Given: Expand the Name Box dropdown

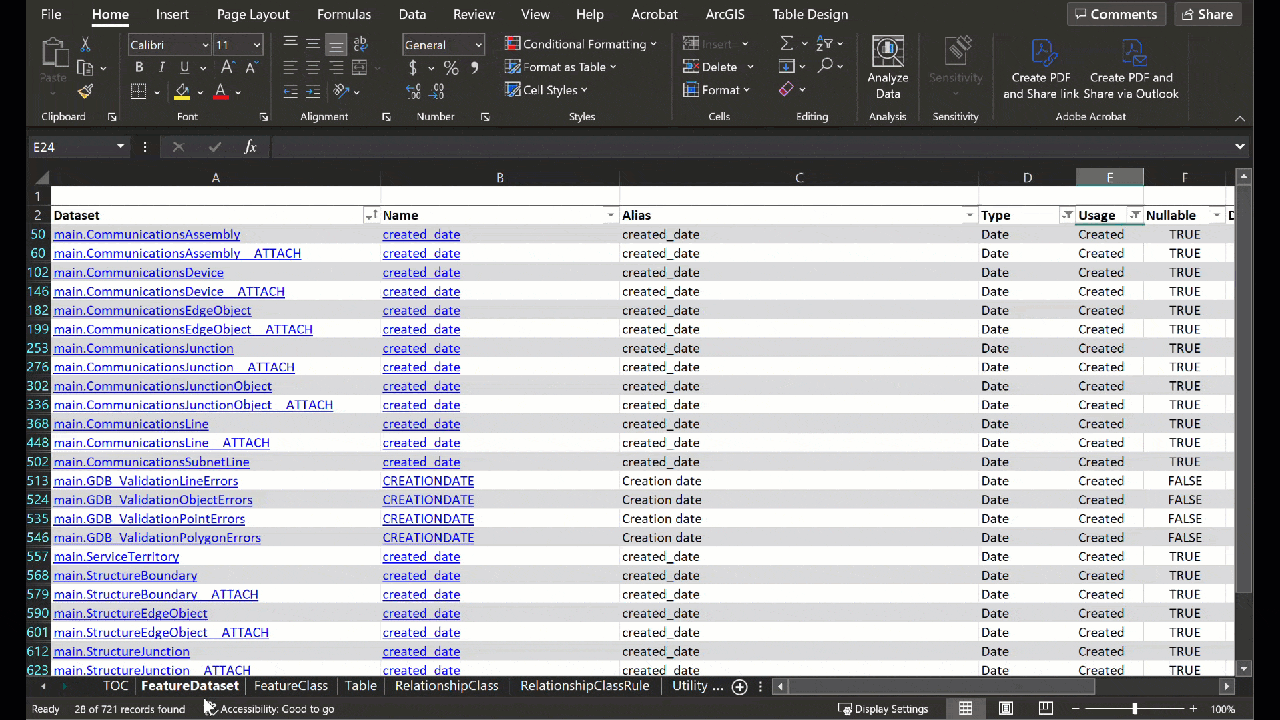Looking at the screenshot, I should coord(120,147).
